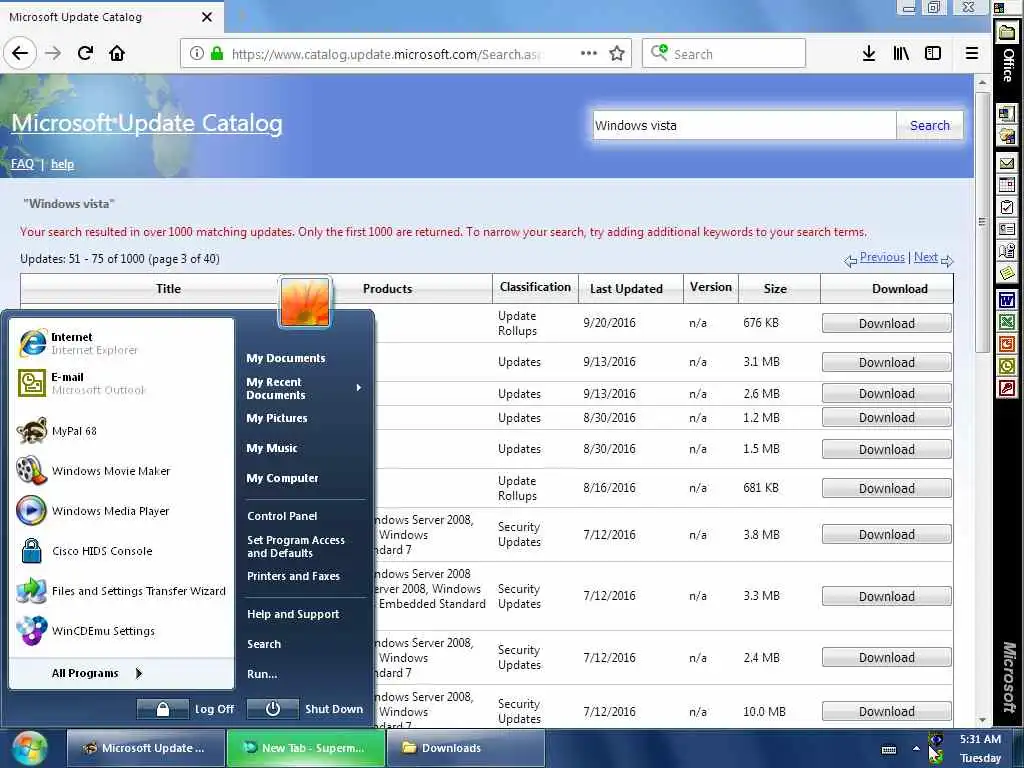Click the Windows Start orb
Image resolution: width=1024 pixels, height=768 pixels.
(29, 748)
